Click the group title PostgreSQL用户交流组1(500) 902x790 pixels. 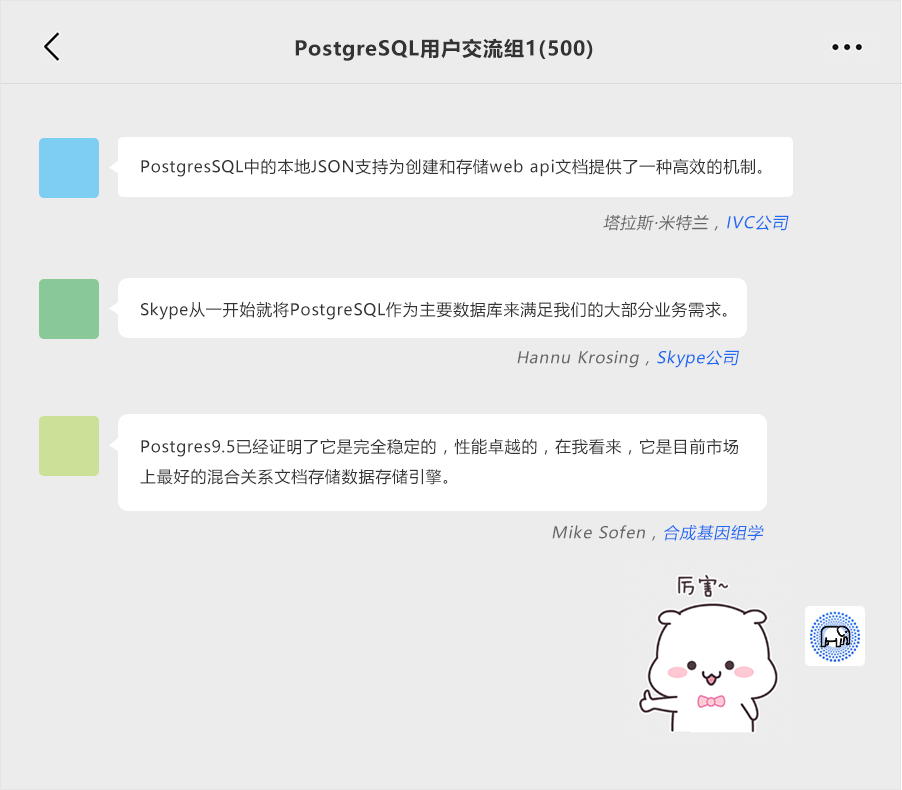point(444,48)
